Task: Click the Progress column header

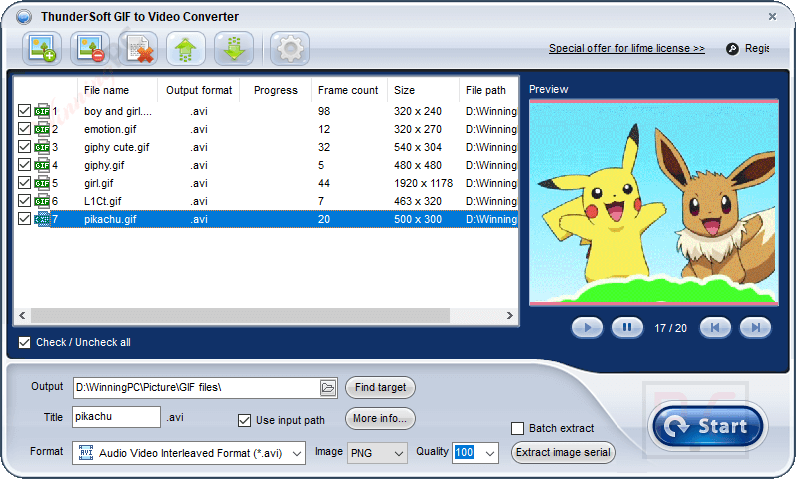Action: pos(275,90)
